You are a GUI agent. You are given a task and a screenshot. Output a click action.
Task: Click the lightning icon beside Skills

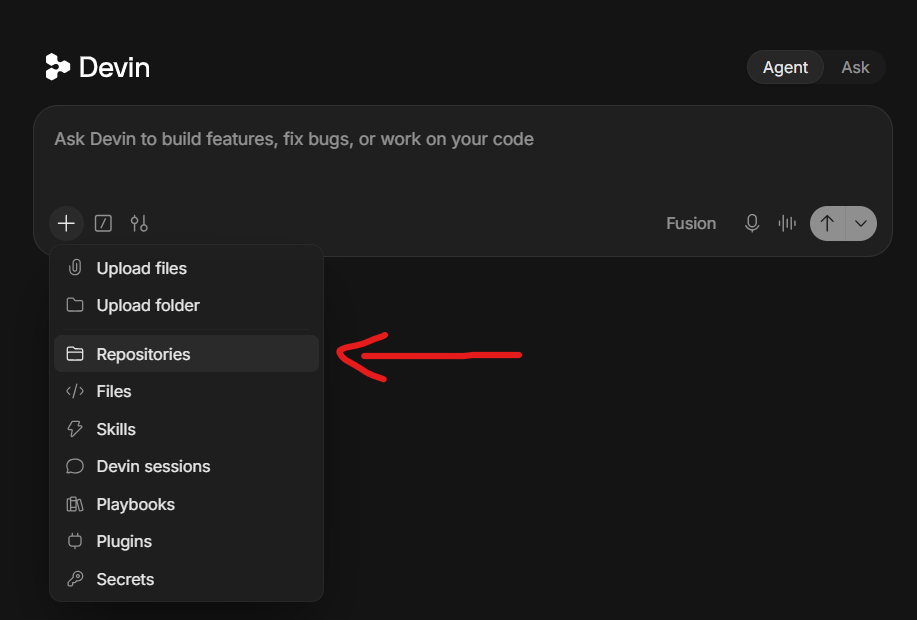click(75, 429)
